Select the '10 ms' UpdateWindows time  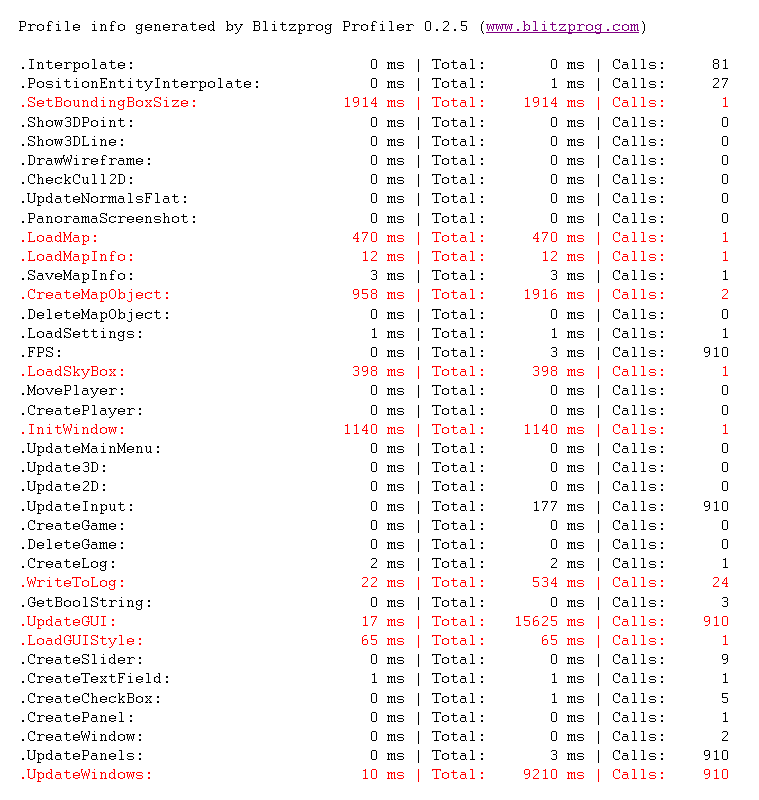click(x=383, y=774)
